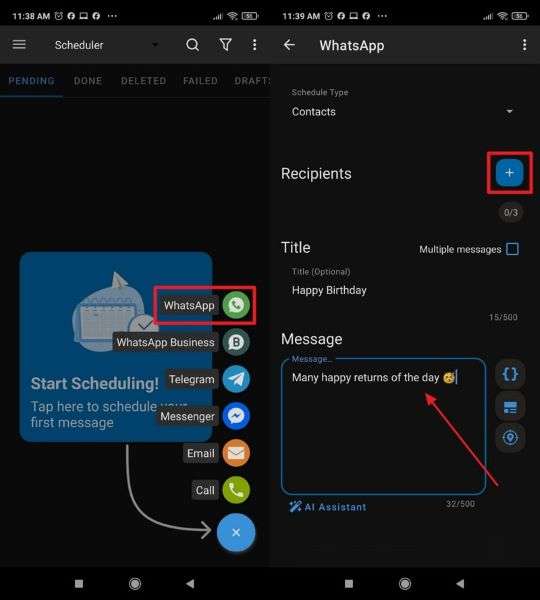This screenshot has width=540, height=600.
Task: Tap the WhatsApp label
Action: pyautogui.click(x=189, y=305)
